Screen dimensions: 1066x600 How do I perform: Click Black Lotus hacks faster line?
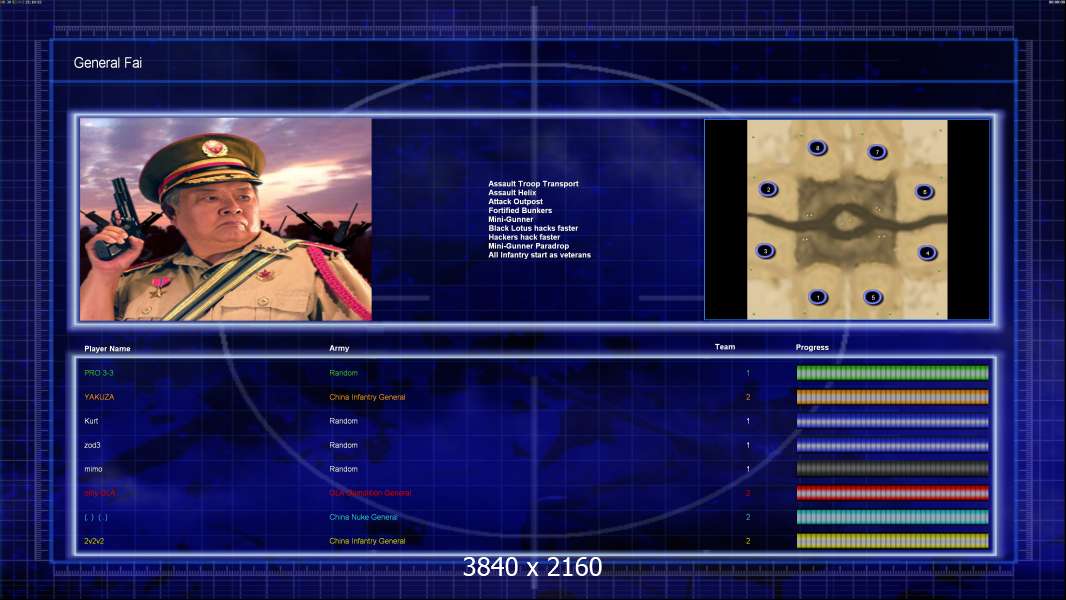click(x=533, y=228)
